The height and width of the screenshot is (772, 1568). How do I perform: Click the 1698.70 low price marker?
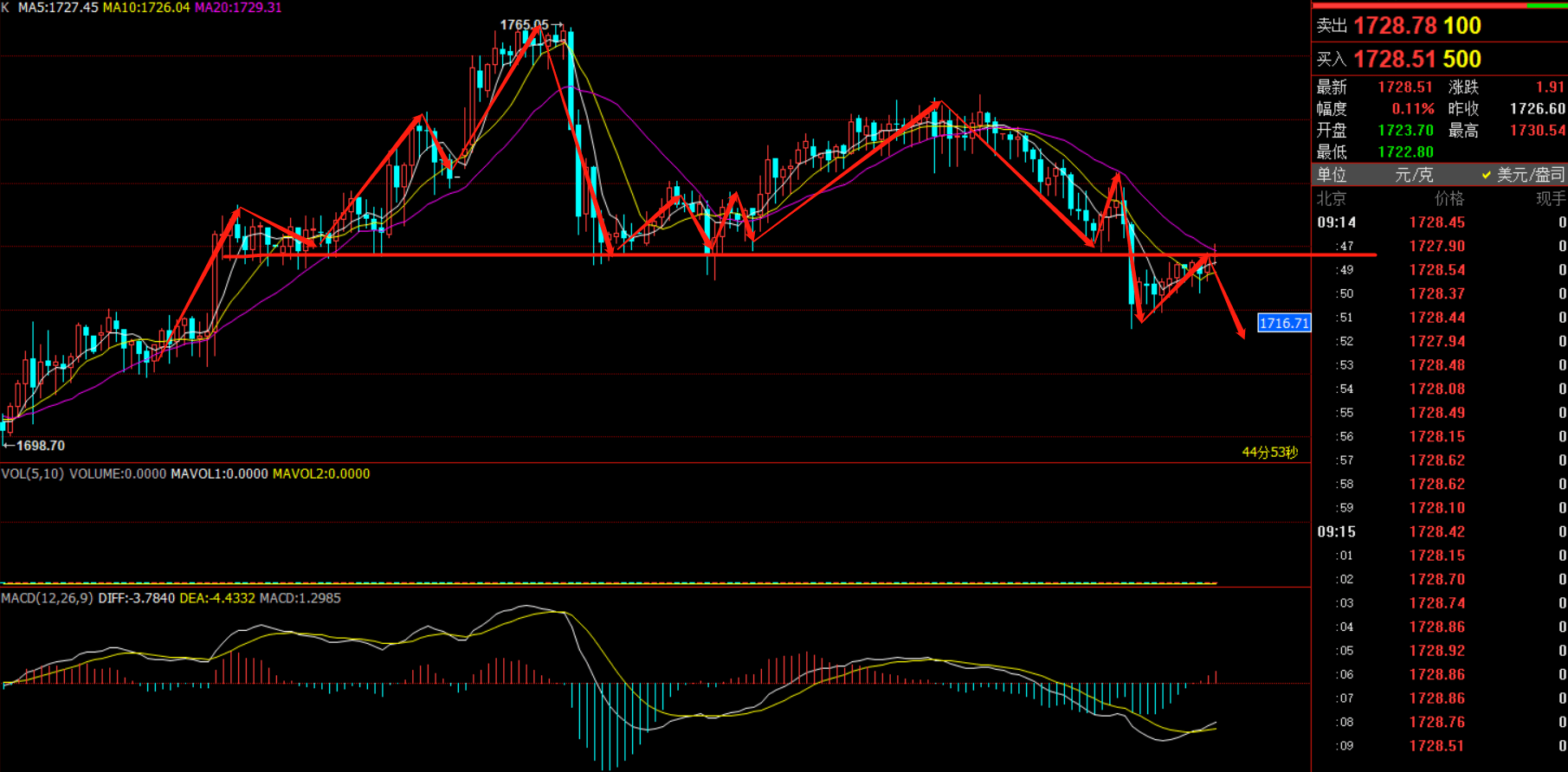click(41, 446)
